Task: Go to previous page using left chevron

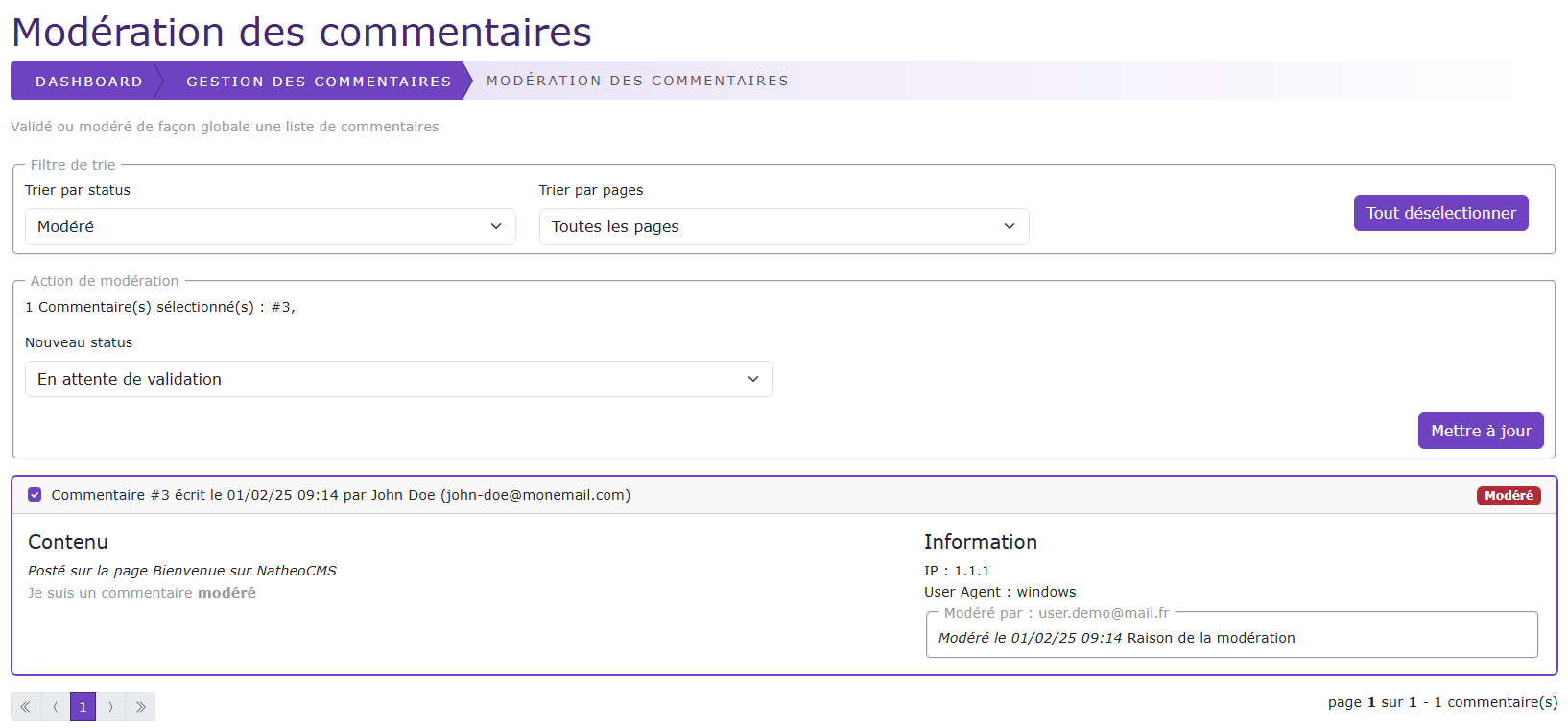Action: coord(56,707)
